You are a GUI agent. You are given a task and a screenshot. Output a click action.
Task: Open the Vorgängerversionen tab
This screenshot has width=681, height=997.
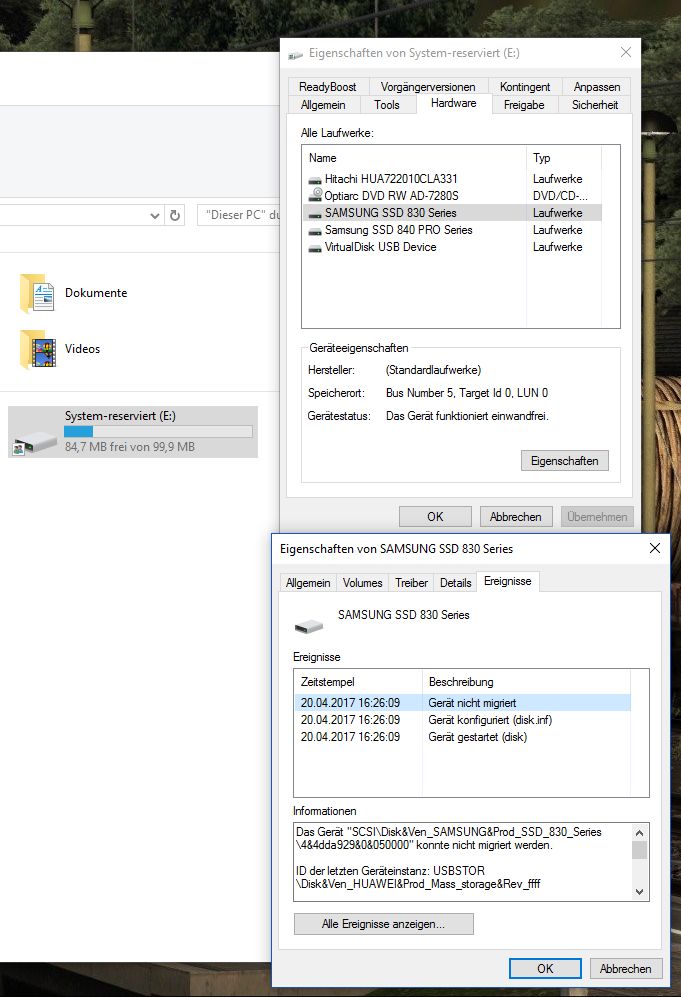pyautogui.click(x=428, y=86)
